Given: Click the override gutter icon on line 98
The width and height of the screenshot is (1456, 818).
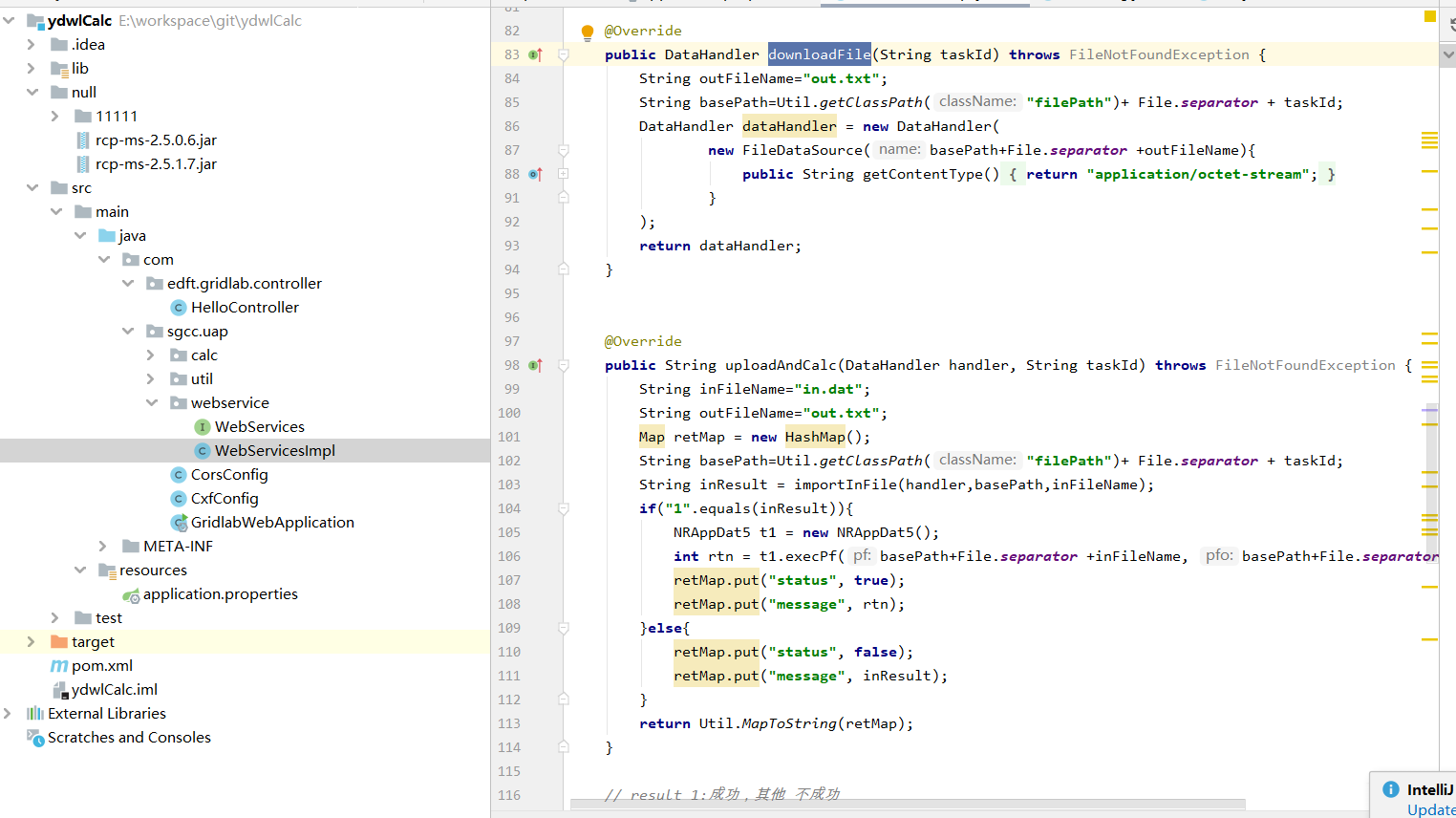Looking at the screenshot, I should (536, 366).
